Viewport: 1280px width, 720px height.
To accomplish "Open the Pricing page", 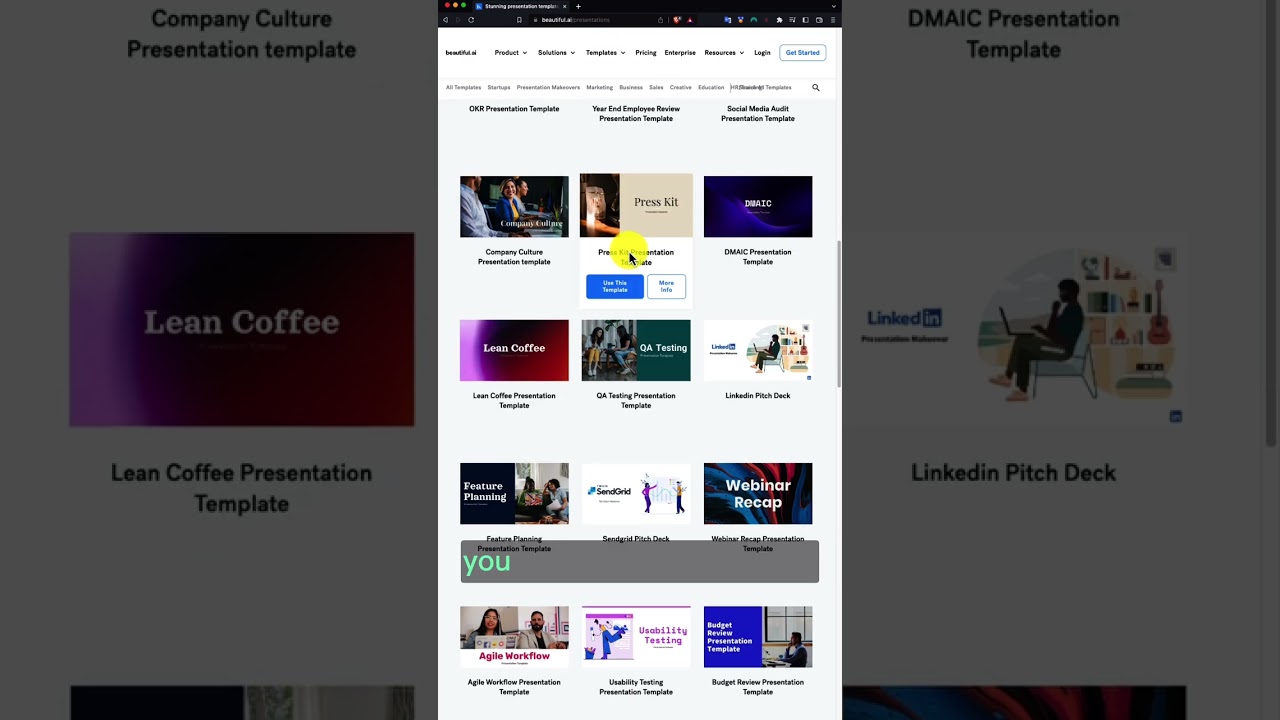I will (x=646, y=53).
